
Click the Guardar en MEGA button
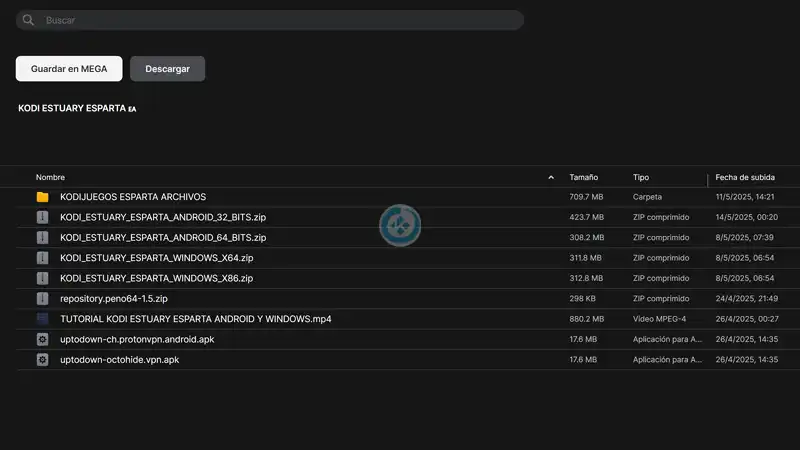(69, 69)
